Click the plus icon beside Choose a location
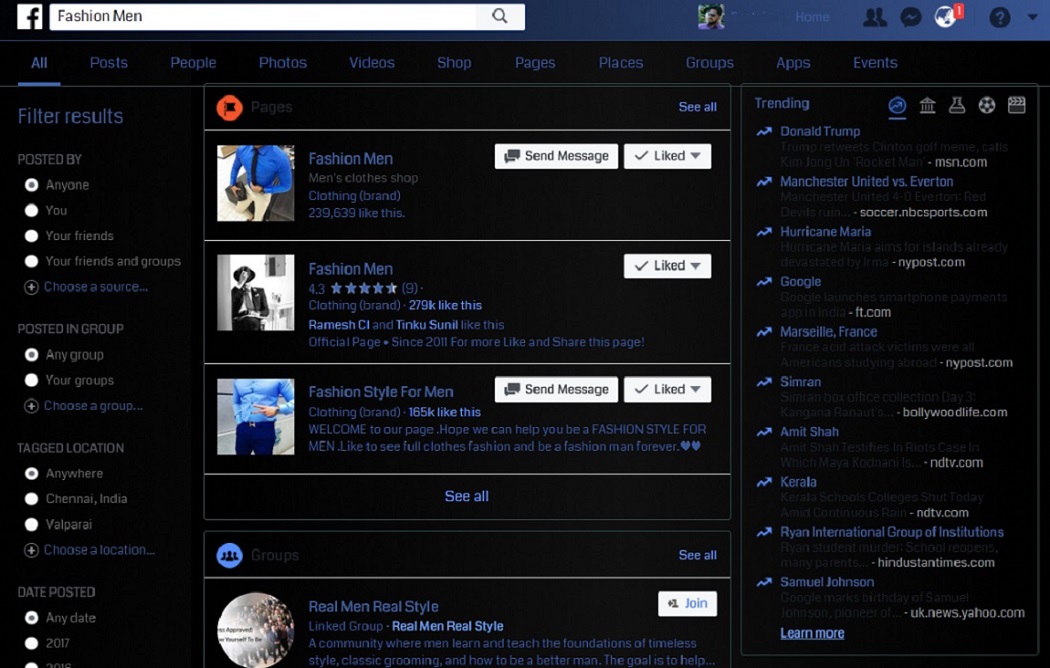 pyautogui.click(x=31, y=550)
